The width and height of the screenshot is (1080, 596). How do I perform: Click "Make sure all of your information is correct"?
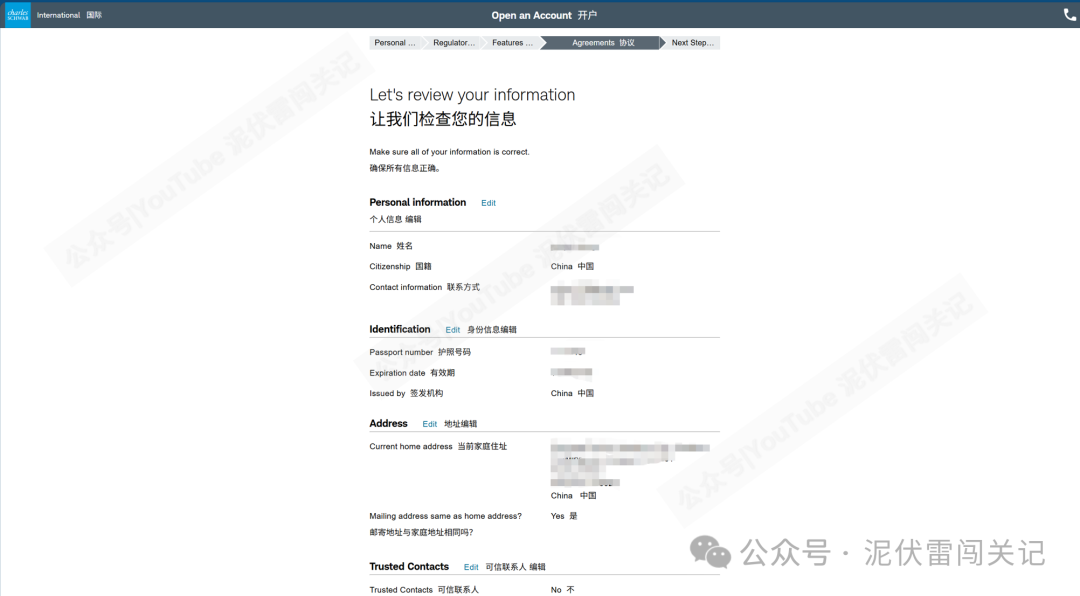tap(449, 152)
